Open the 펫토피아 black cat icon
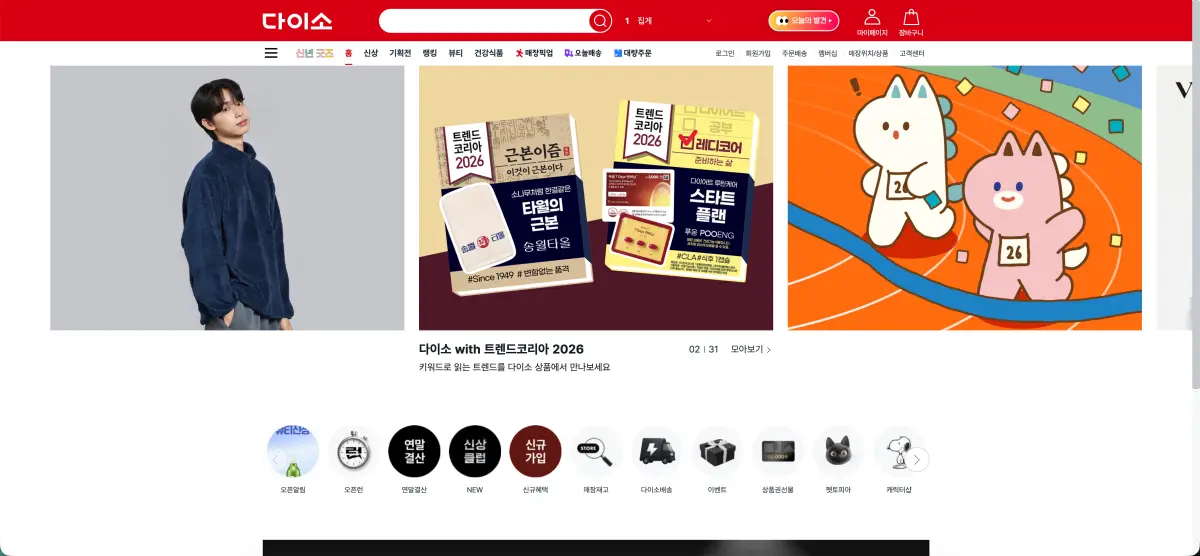 (x=838, y=452)
